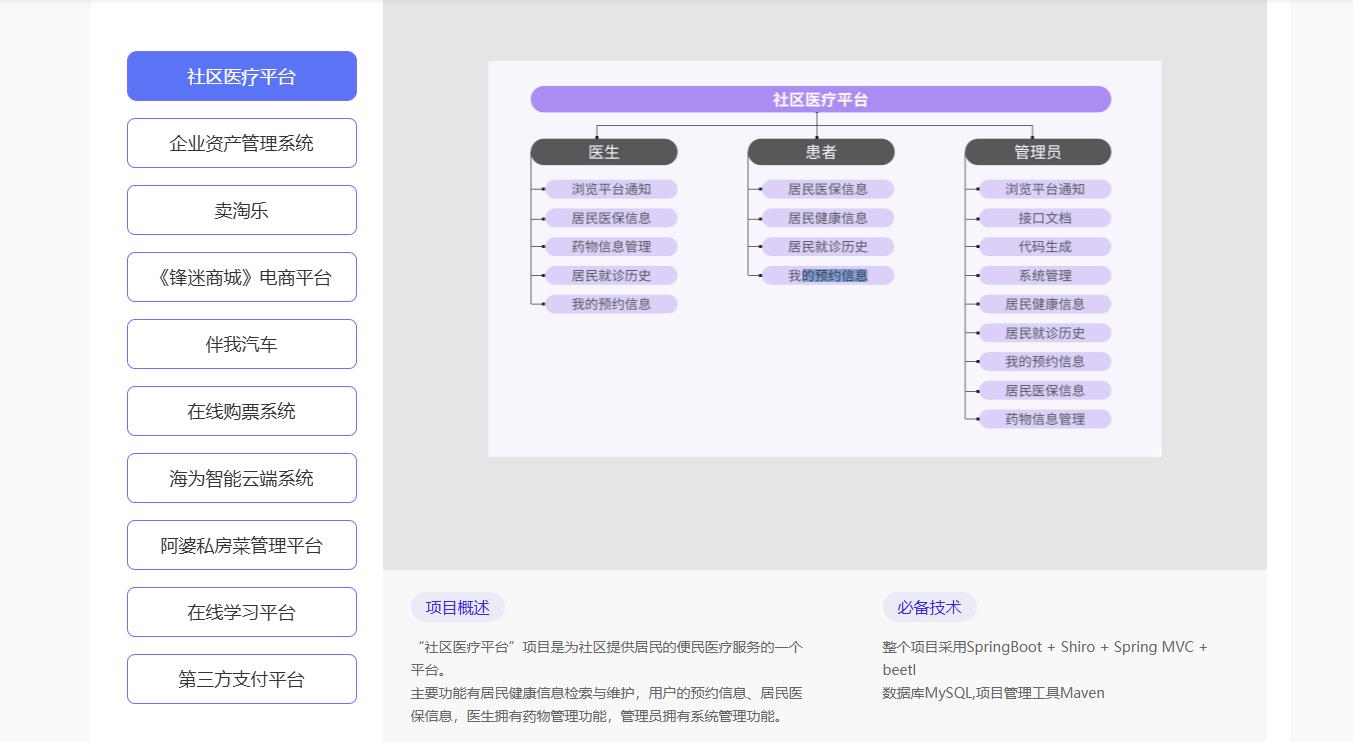The width and height of the screenshot is (1353, 742).
Task: Switch to the 卖淘乐 project
Action: tap(241, 210)
